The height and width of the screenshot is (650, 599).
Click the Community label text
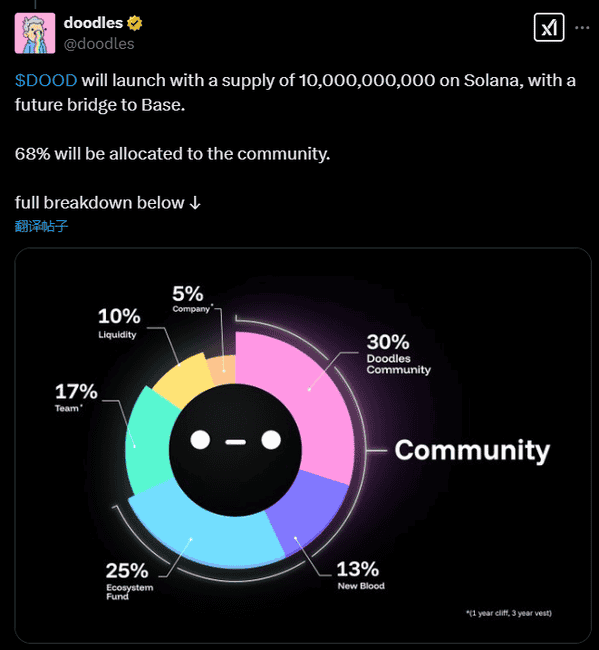472,450
